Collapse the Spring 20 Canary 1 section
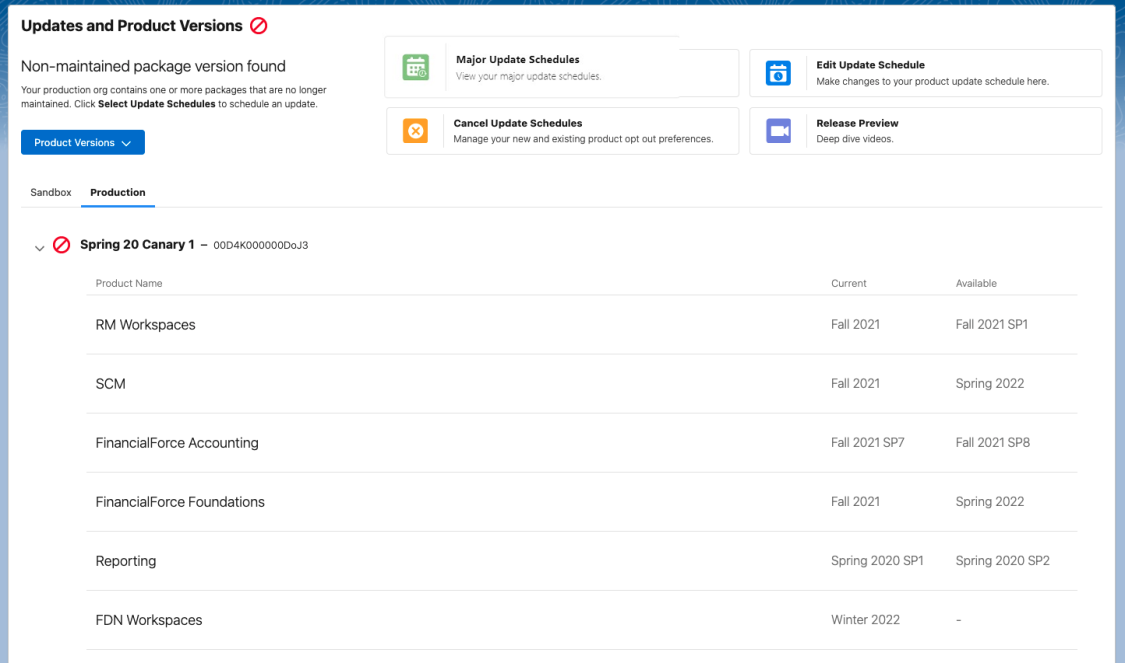1125x663 pixels. [40, 247]
